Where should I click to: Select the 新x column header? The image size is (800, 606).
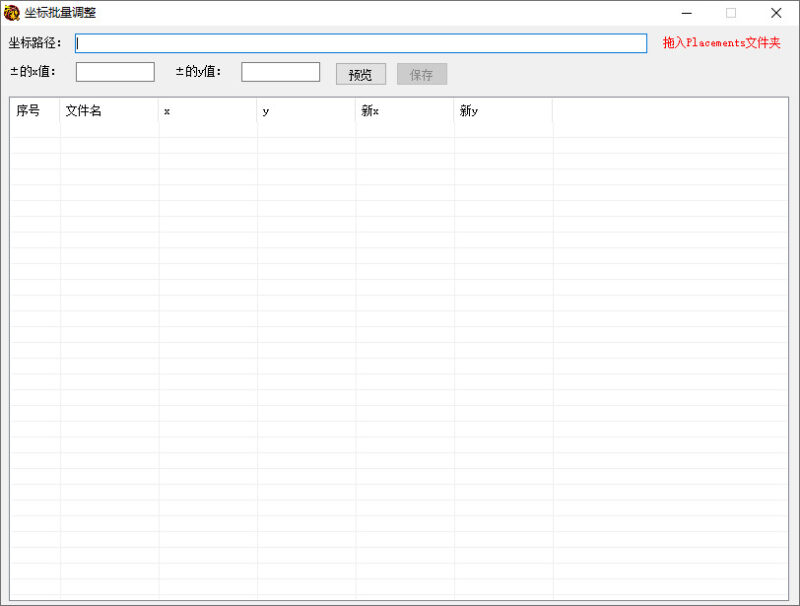coord(404,111)
